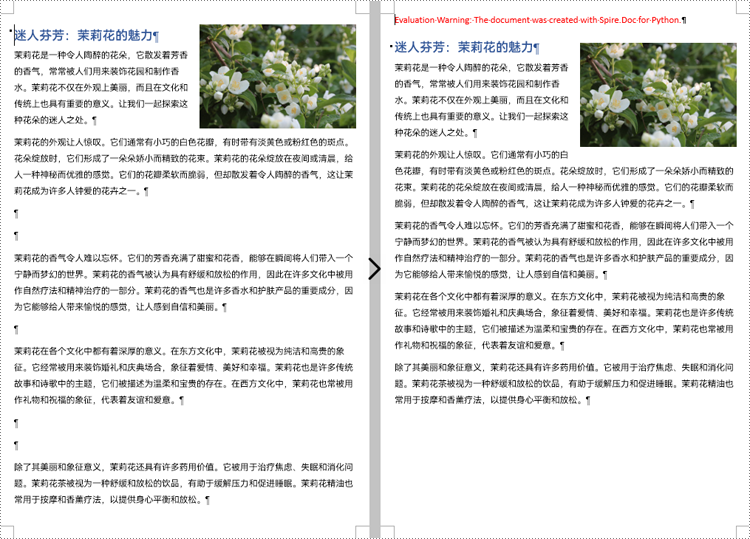Click paragraph starting 除了其美丽和象征意义 on left page

point(184,483)
